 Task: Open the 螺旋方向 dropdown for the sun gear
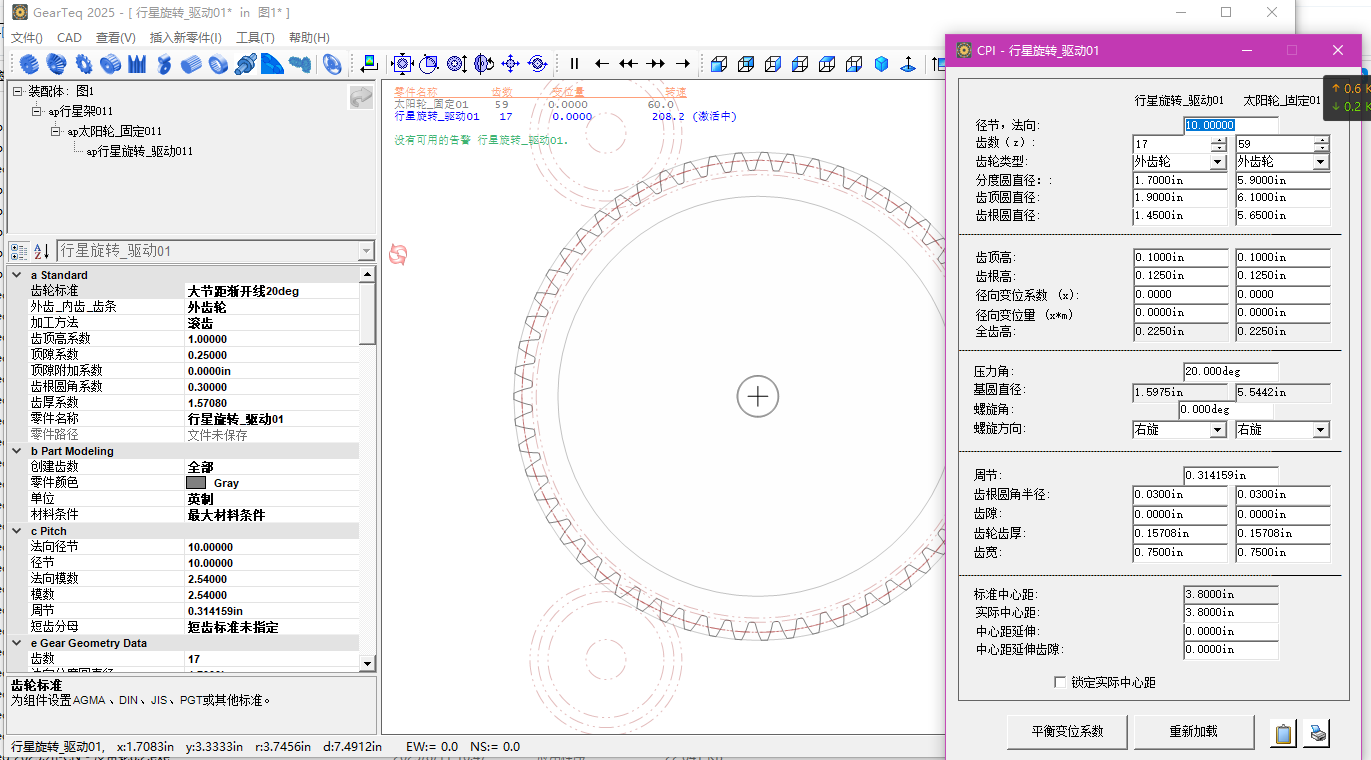pos(1320,430)
